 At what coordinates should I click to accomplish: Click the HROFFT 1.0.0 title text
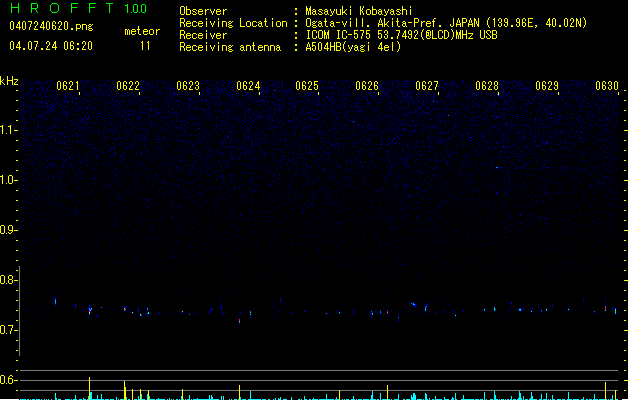(78, 8)
